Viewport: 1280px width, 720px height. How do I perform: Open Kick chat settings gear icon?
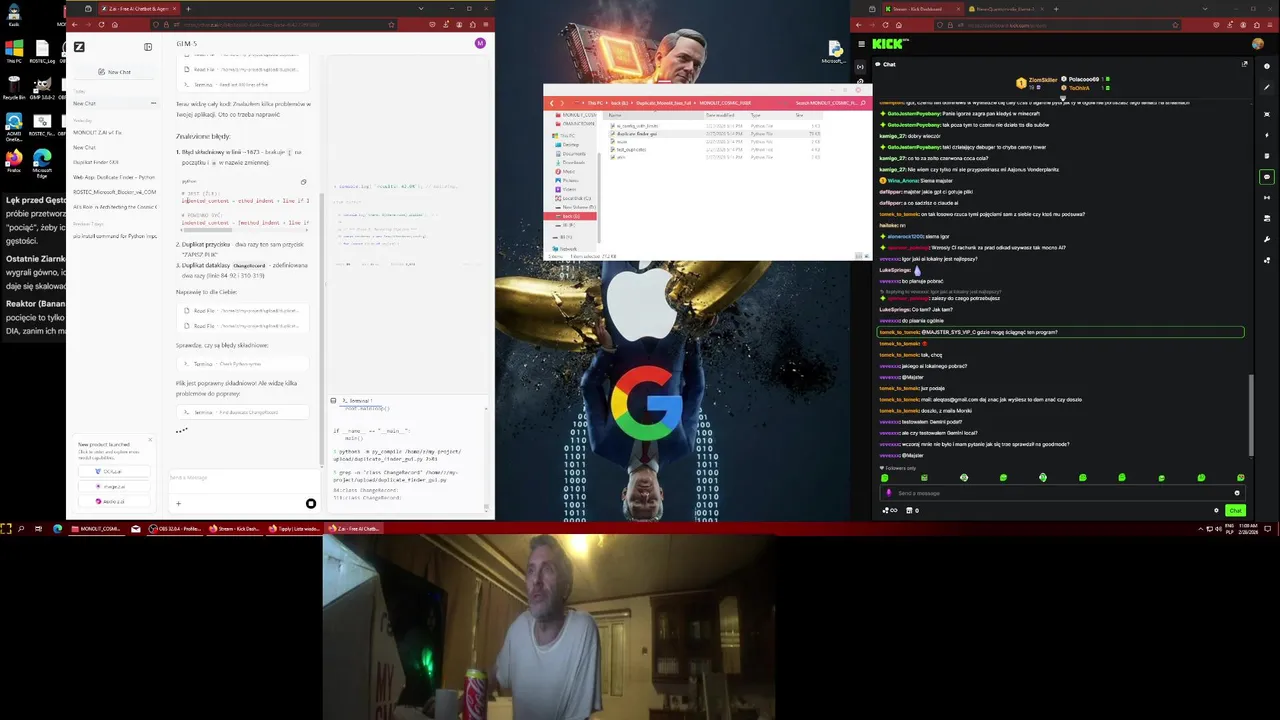(1217, 510)
